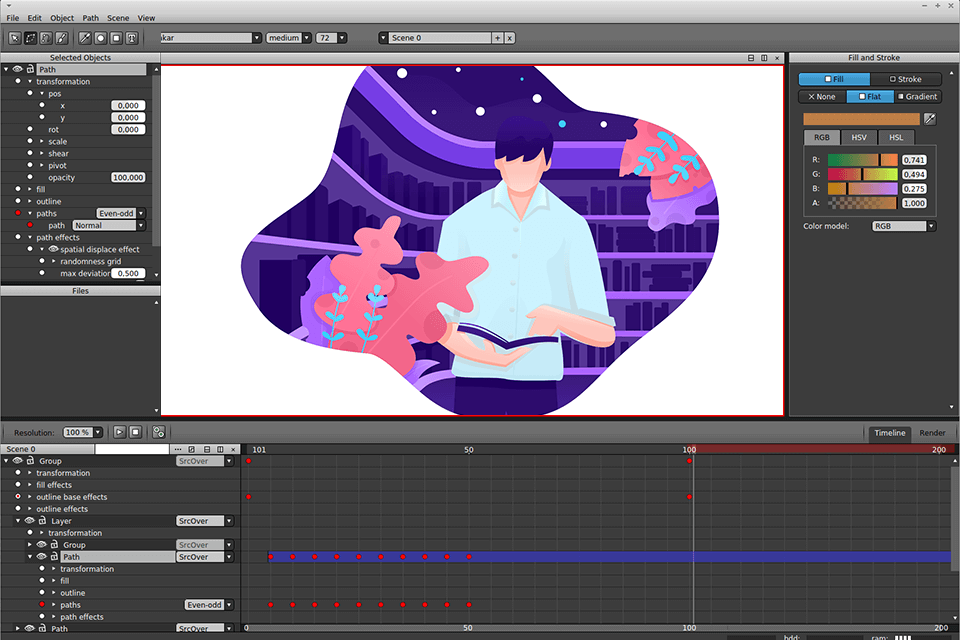Collapse the Layer row in timeline

tap(18, 521)
